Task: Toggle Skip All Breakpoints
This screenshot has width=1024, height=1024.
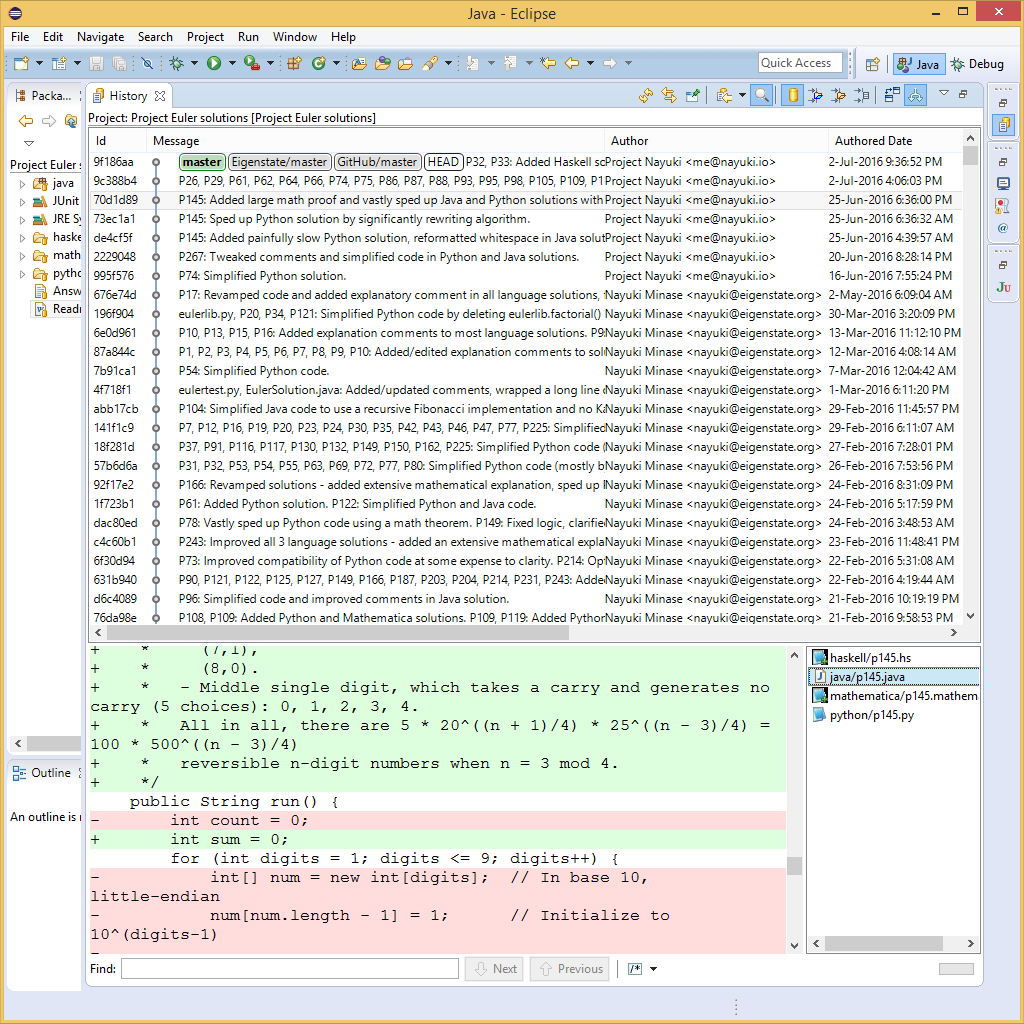Action: pyautogui.click(x=148, y=63)
